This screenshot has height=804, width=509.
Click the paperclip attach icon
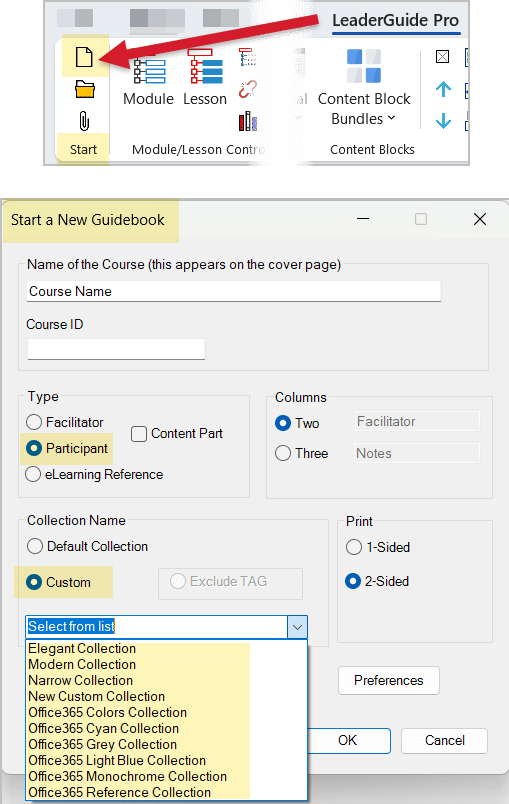(x=84, y=122)
